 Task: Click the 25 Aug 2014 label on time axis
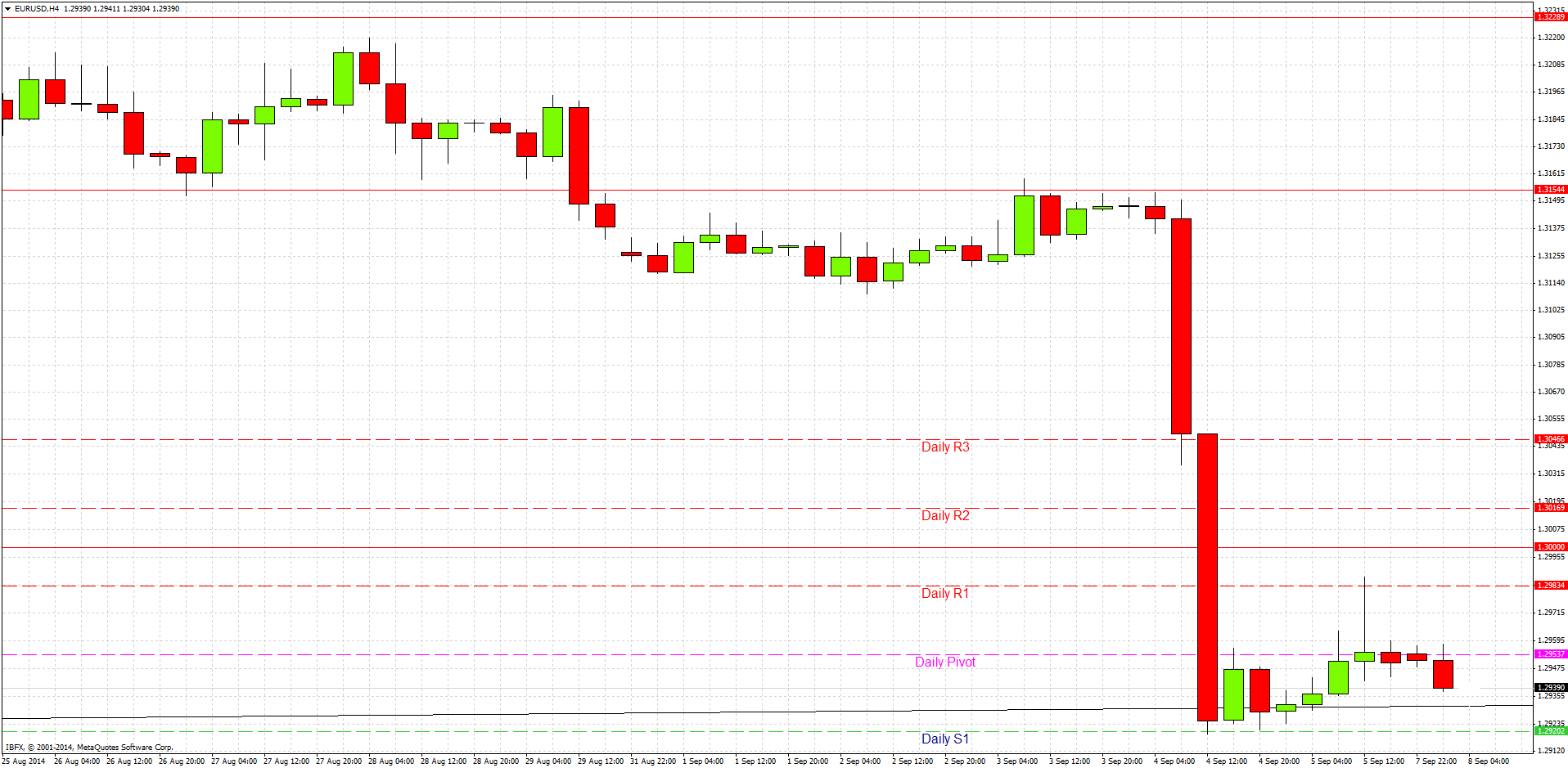24,761
